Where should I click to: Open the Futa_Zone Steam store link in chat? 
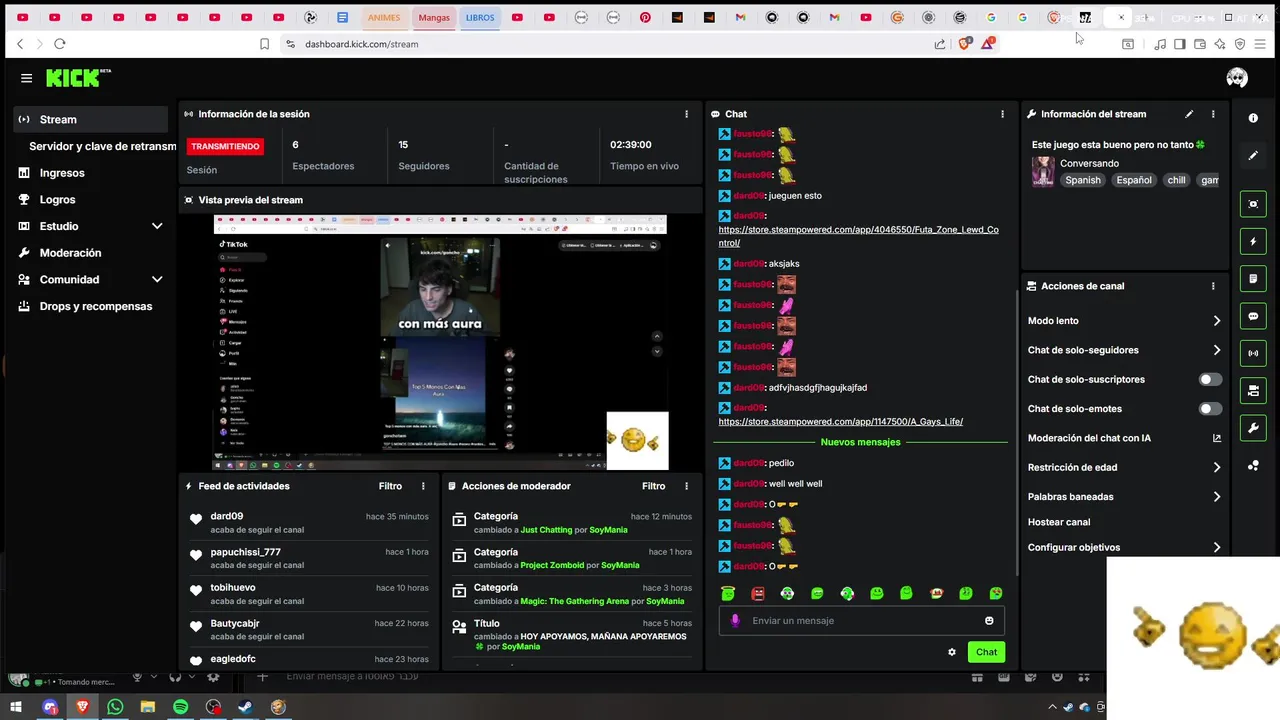click(858, 236)
